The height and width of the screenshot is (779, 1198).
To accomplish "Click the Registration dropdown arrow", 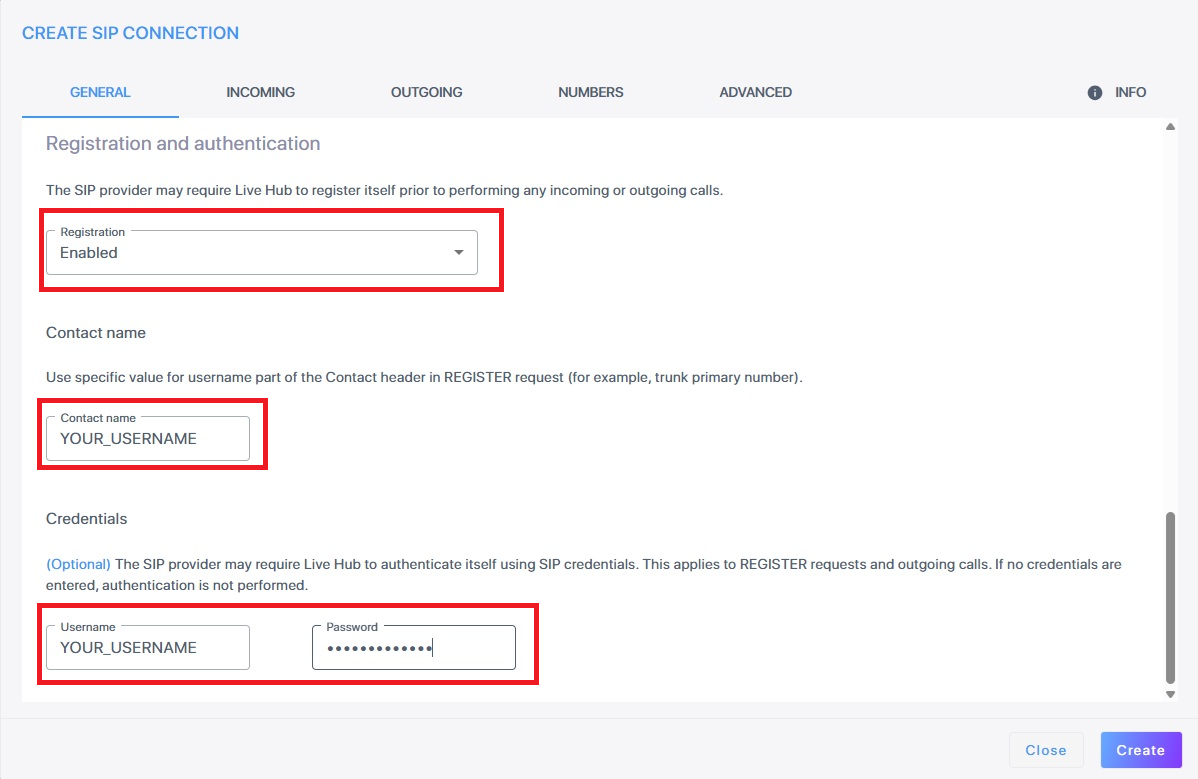I will [x=459, y=253].
